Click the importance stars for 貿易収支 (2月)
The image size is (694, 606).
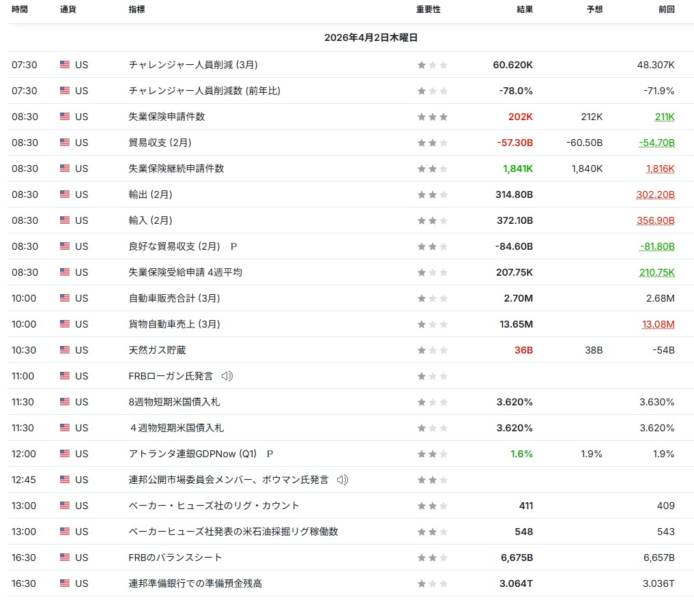coord(432,143)
